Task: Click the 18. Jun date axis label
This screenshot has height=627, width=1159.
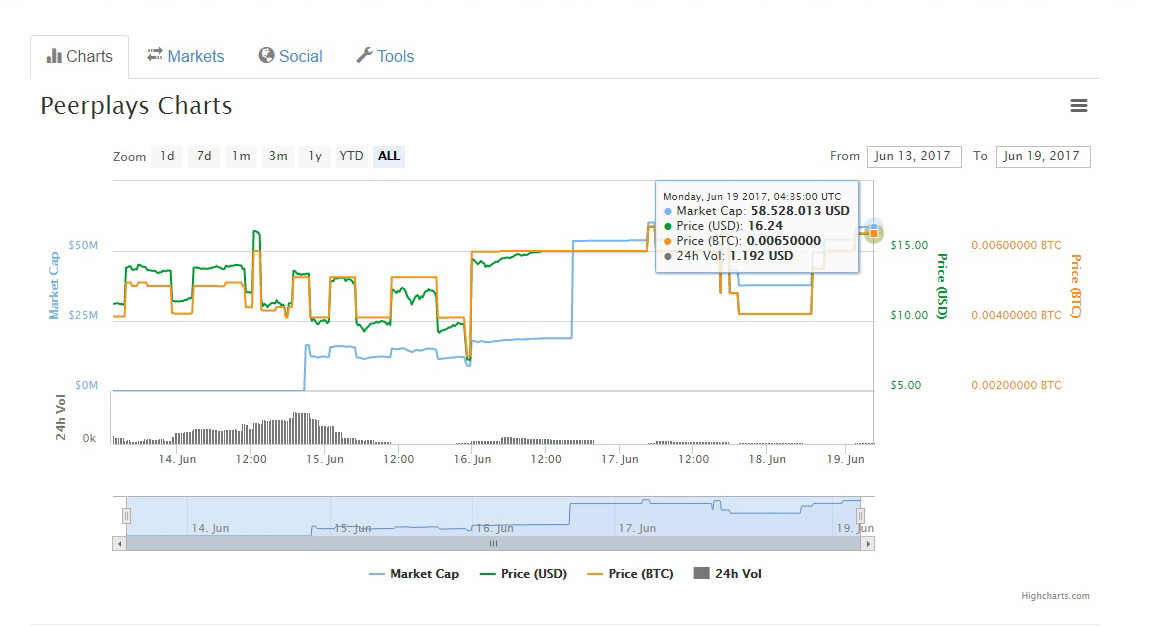Action: point(767,459)
